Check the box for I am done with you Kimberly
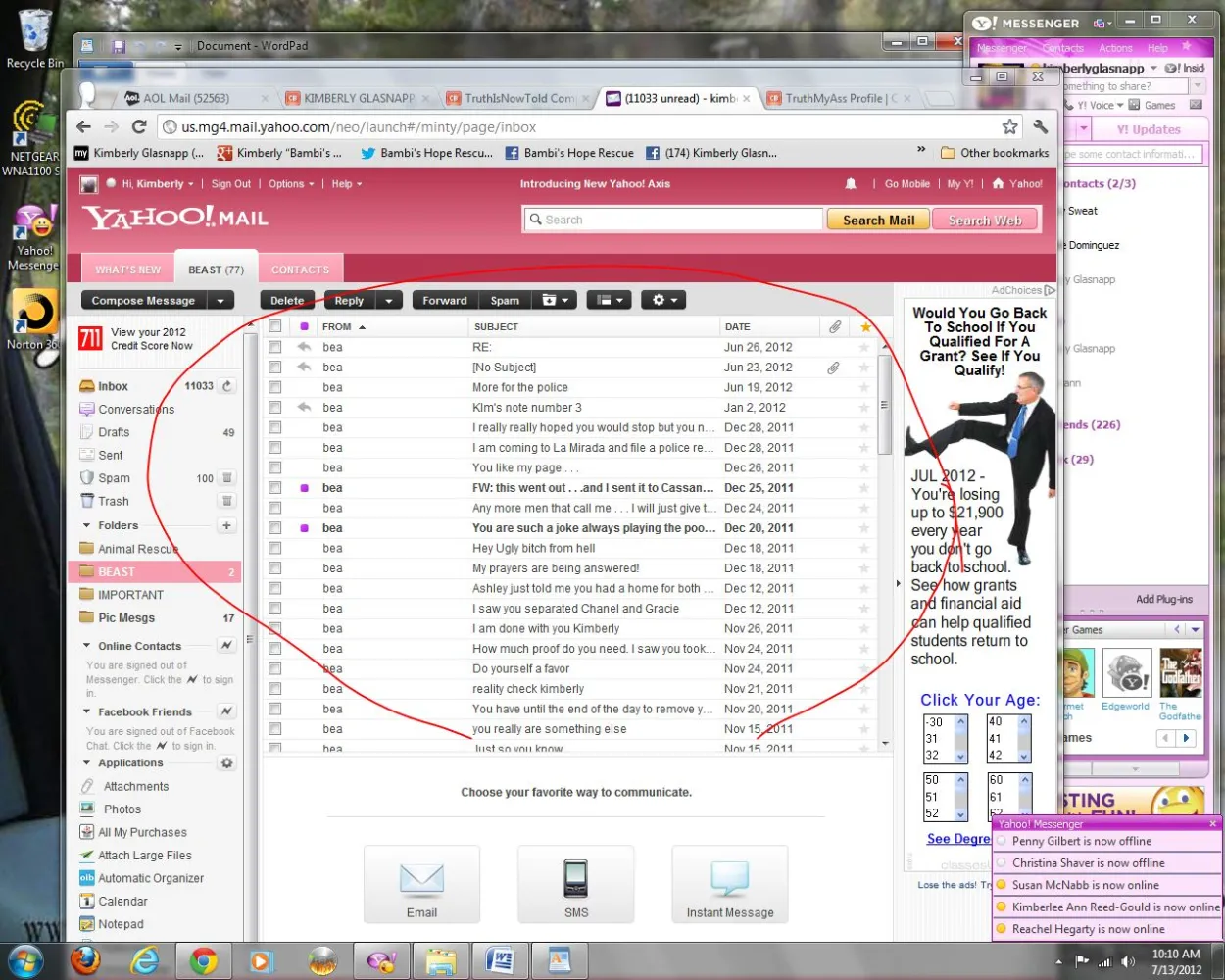Viewport: 1225px width, 980px height. tap(275, 628)
